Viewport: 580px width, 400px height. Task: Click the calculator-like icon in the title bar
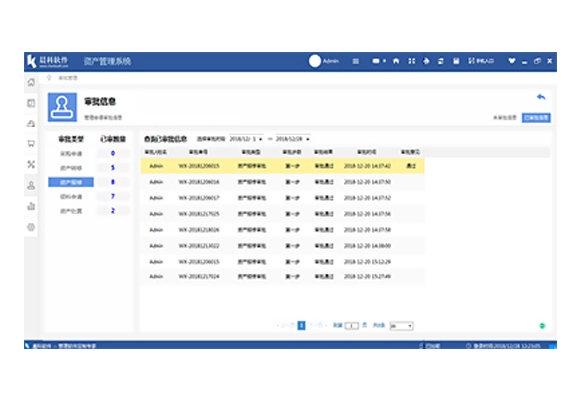[x=456, y=61]
